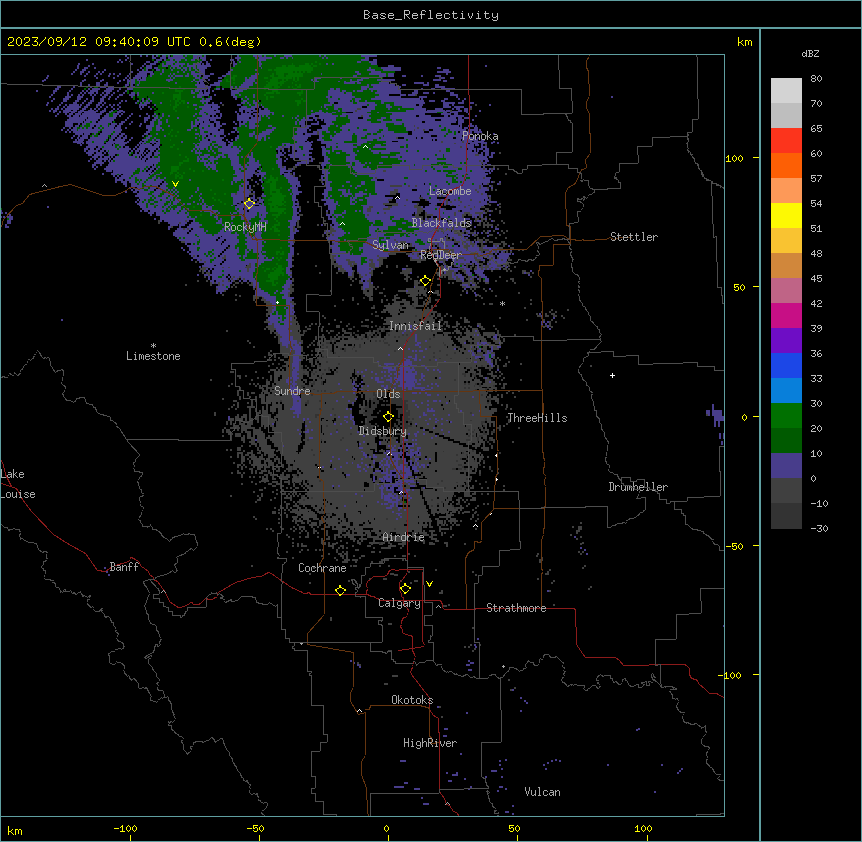Select the violet purple swatch near 39 dBZ

coord(786,340)
